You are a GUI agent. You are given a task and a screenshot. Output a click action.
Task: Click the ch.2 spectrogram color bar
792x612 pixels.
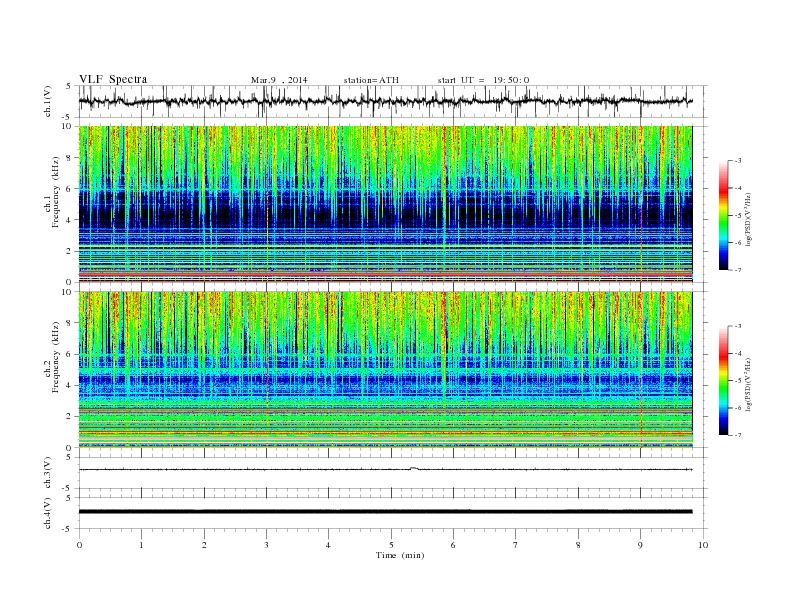pyautogui.click(x=723, y=381)
